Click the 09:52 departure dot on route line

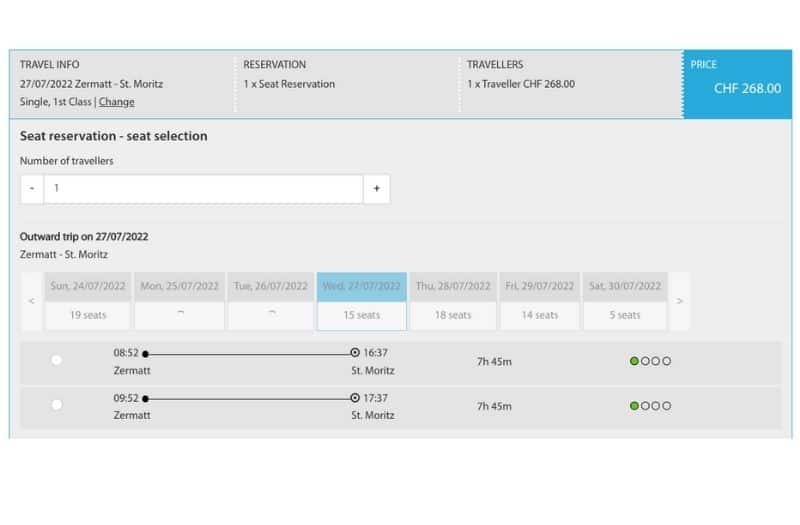pos(146,398)
